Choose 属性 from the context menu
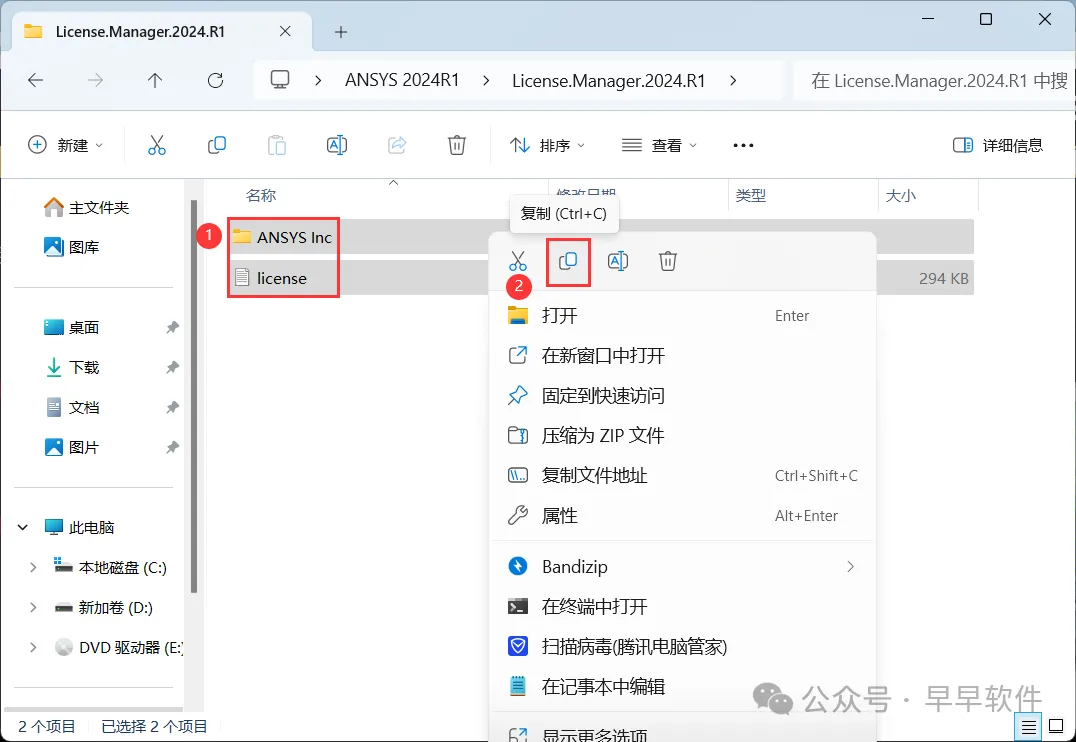1076x742 pixels. (x=683, y=515)
